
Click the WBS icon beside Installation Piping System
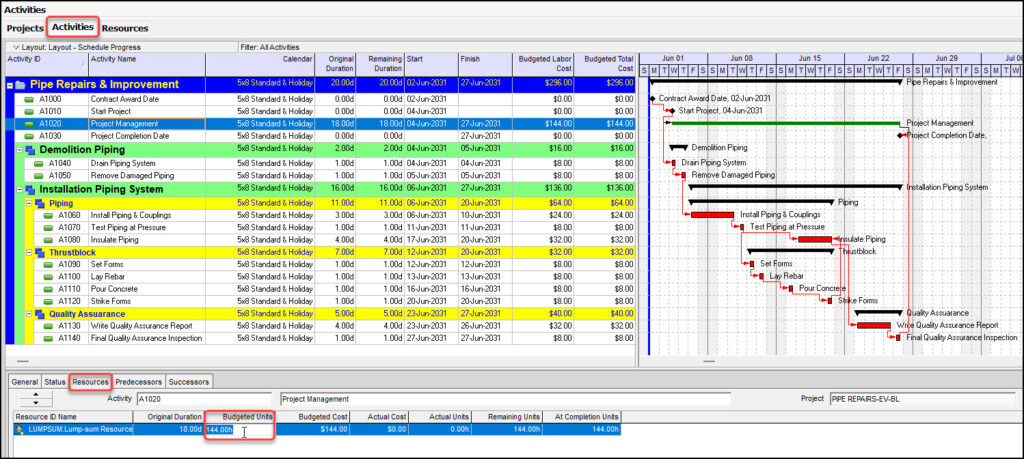pyautogui.click(x=28, y=188)
